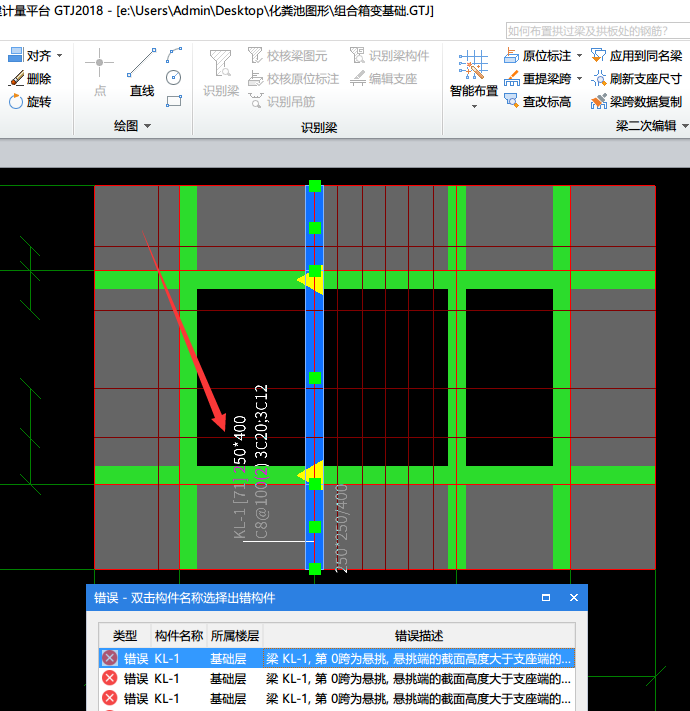Select the third KL-1 error row
690x711 pixels.
337,698
